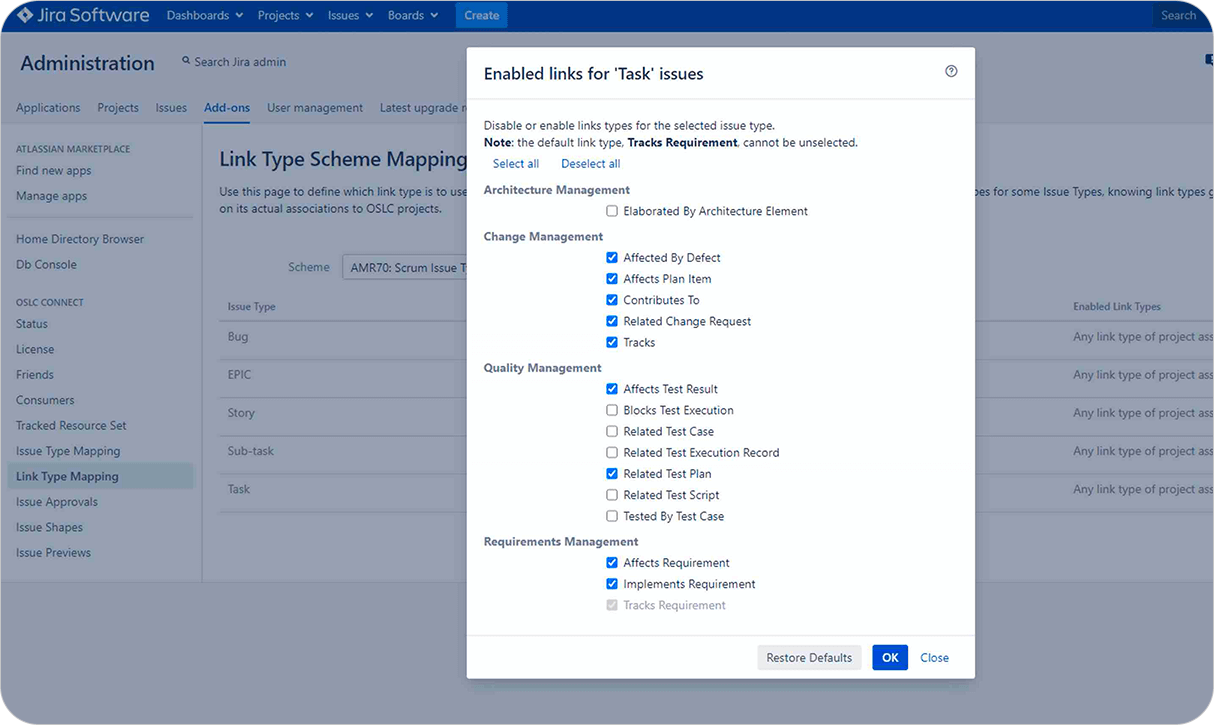Toggle Implements Requirement checkbox
1214x725 pixels.
(612, 583)
